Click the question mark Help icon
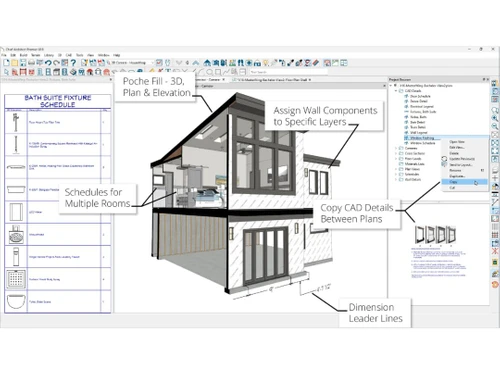 pyautogui.click(x=73, y=63)
